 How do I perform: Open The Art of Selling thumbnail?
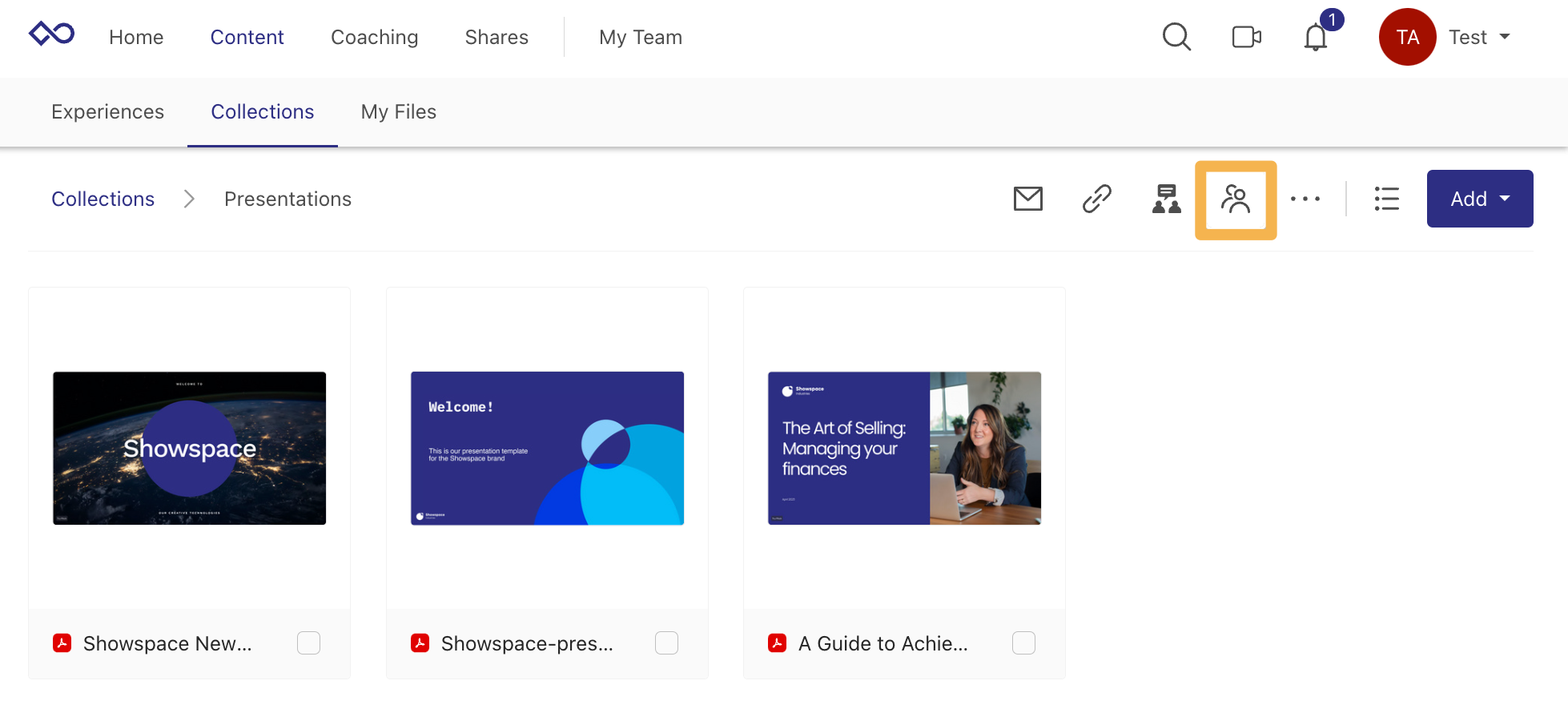(904, 448)
